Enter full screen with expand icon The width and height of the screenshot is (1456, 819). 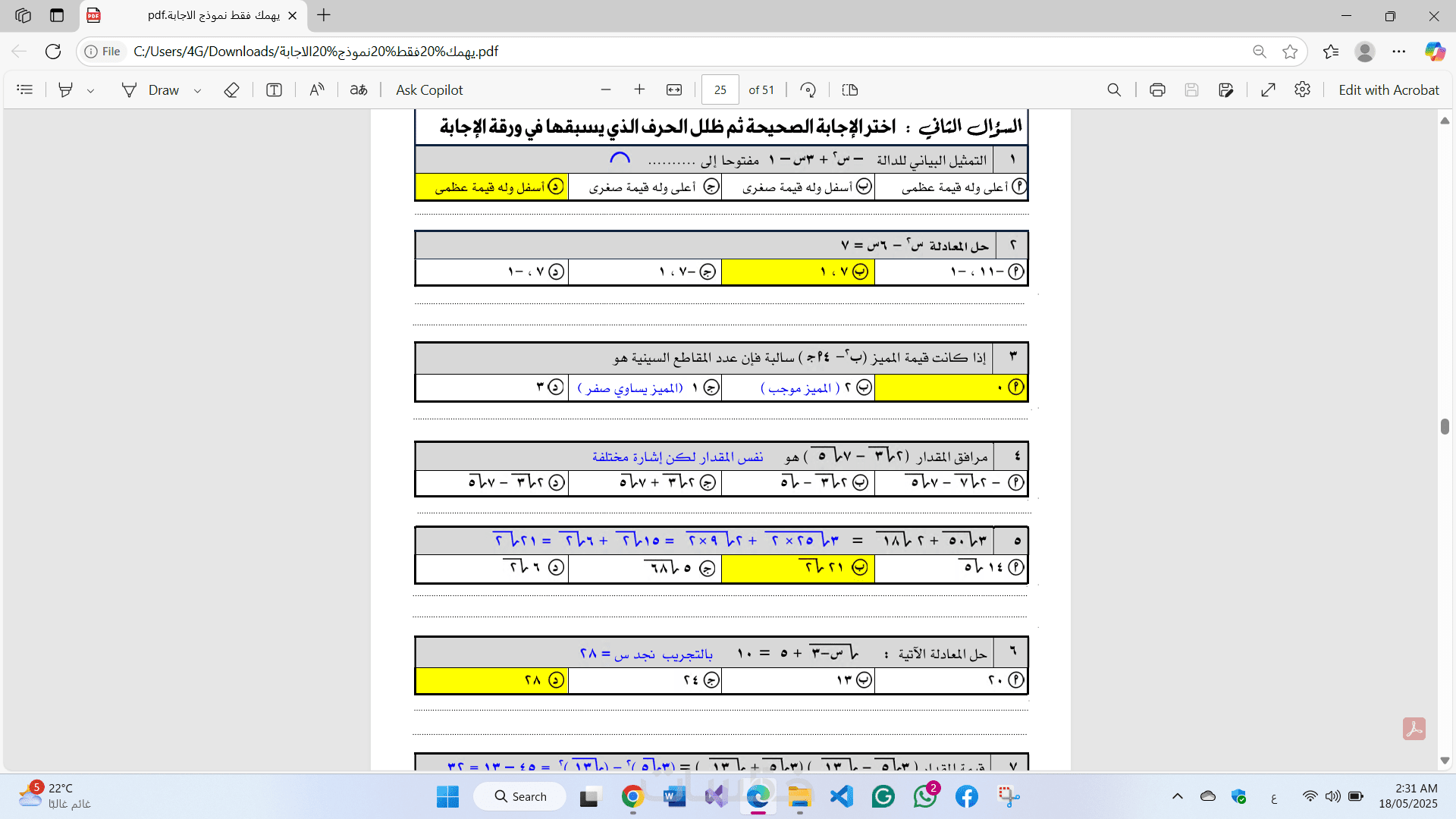pos(1268,90)
